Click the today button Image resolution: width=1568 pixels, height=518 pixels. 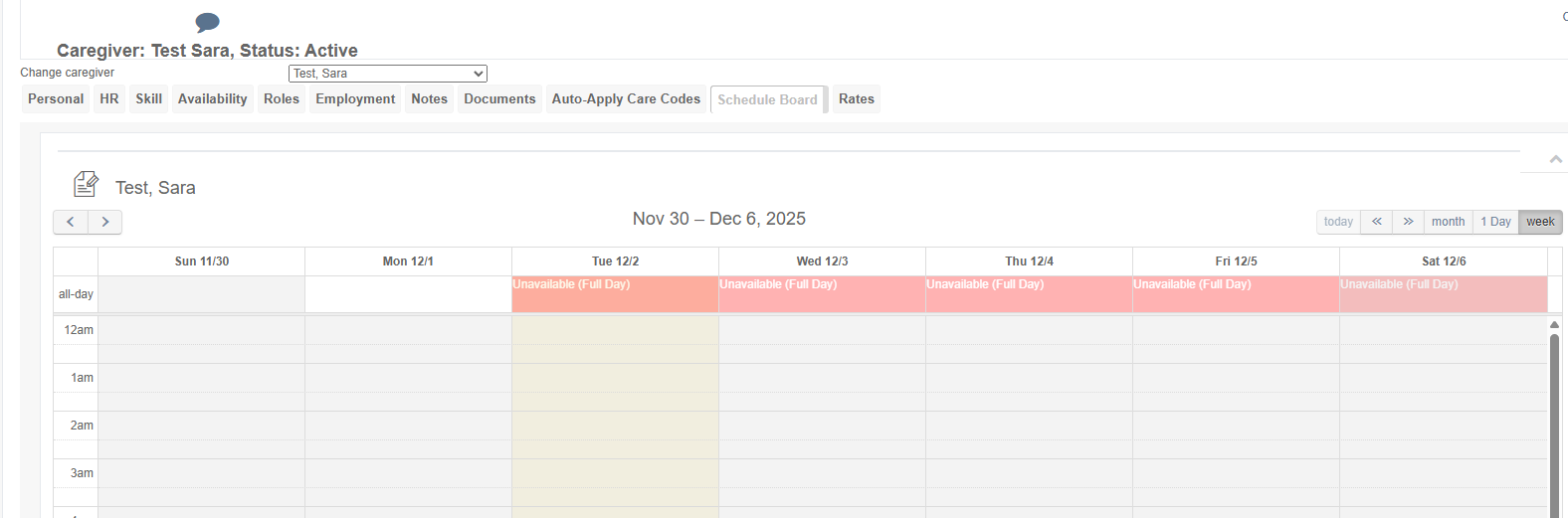pyautogui.click(x=1338, y=222)
